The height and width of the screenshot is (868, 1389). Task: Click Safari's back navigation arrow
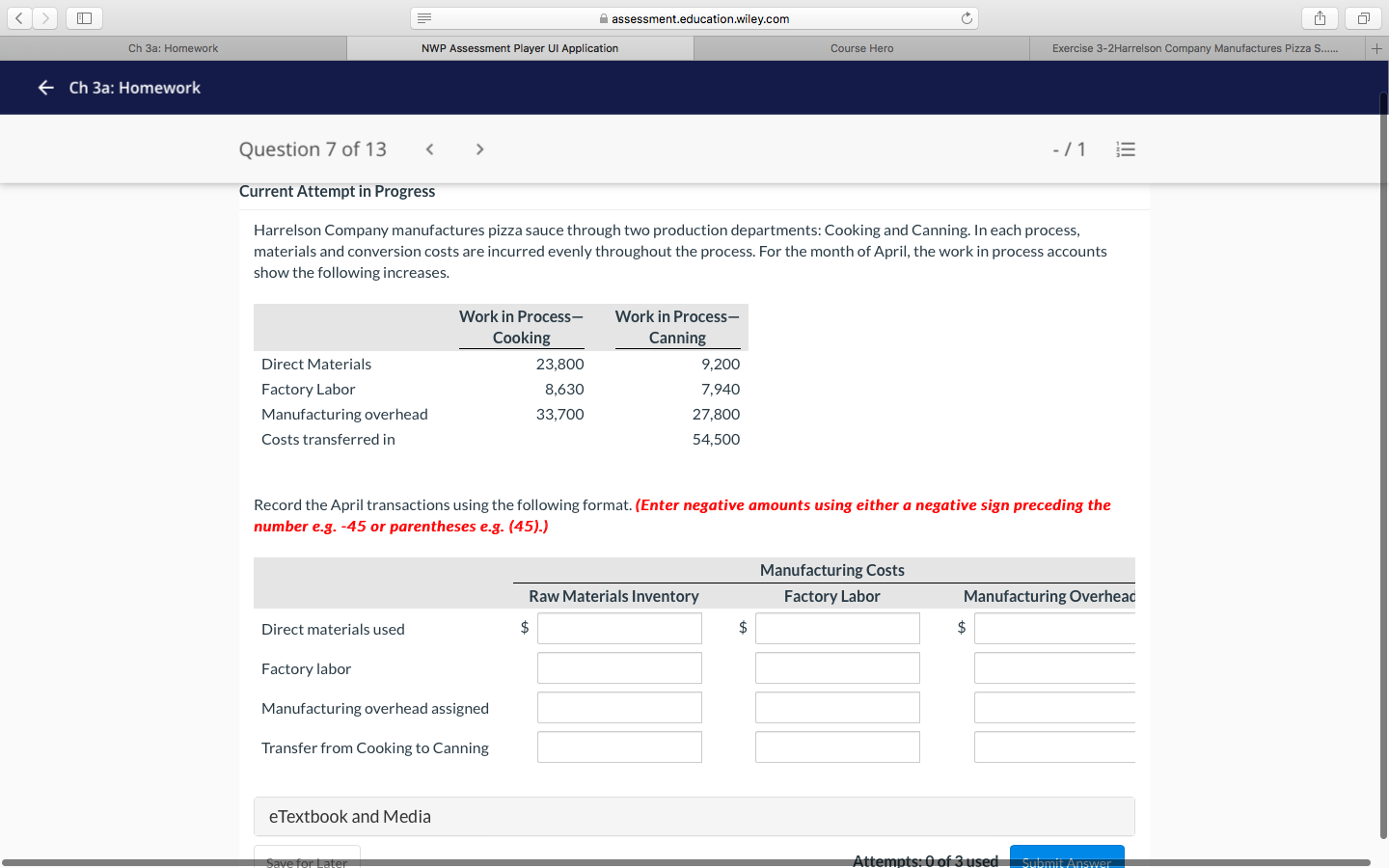click(18, 17)
